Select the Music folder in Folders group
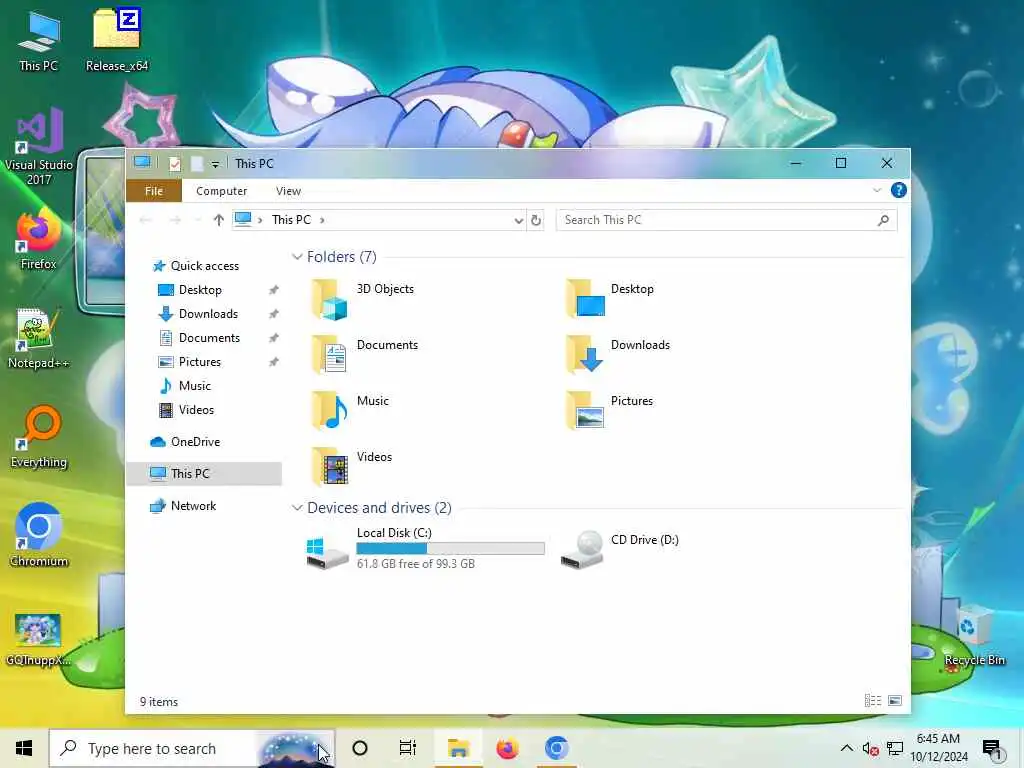The height and width of the screenshot is (768, 1024). 350,411
